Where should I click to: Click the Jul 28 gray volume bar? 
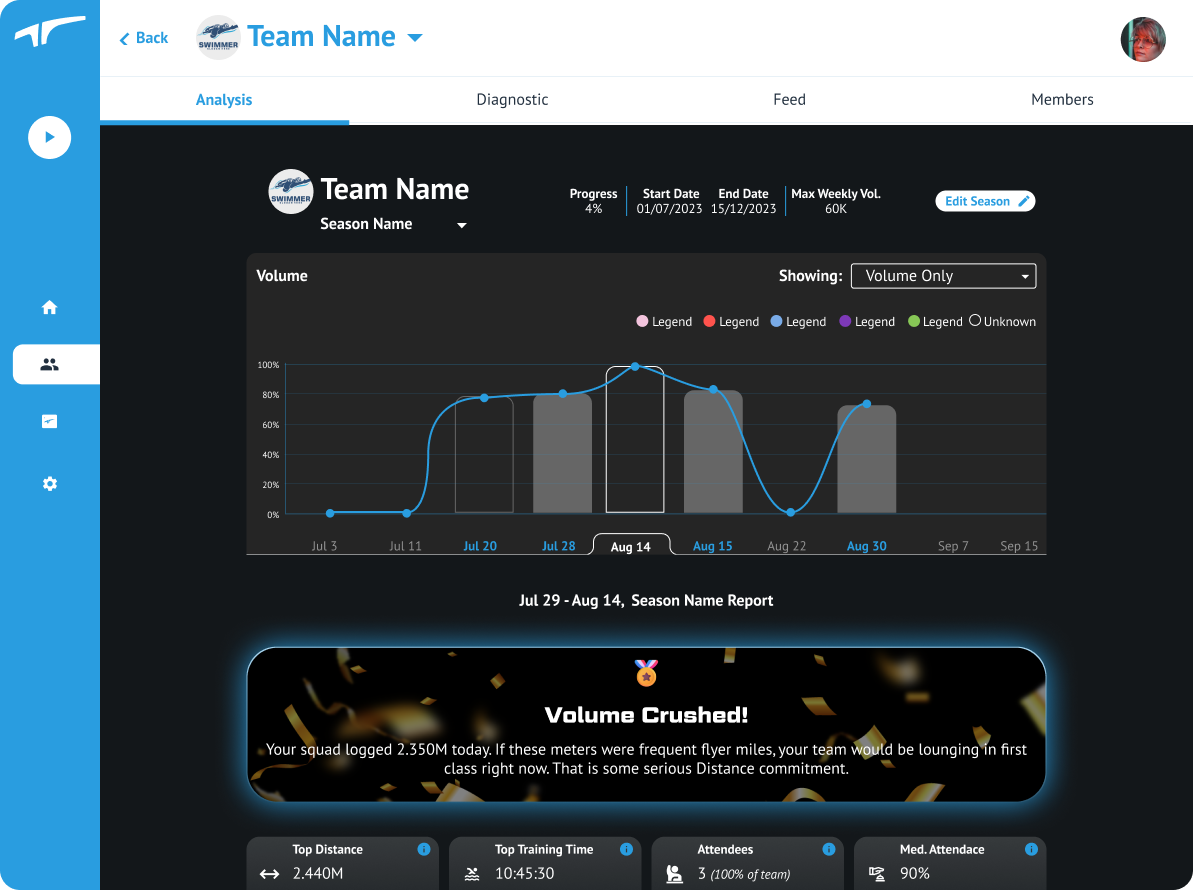click(562, 453)
